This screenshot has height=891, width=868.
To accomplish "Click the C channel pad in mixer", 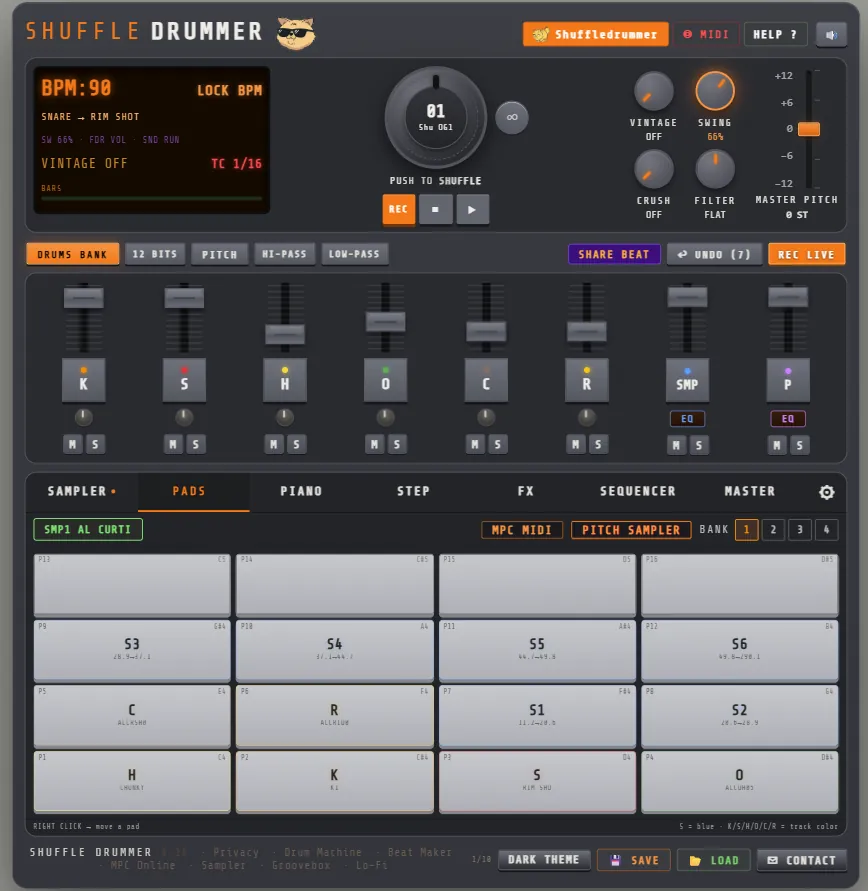I will (x=486, y=380).
